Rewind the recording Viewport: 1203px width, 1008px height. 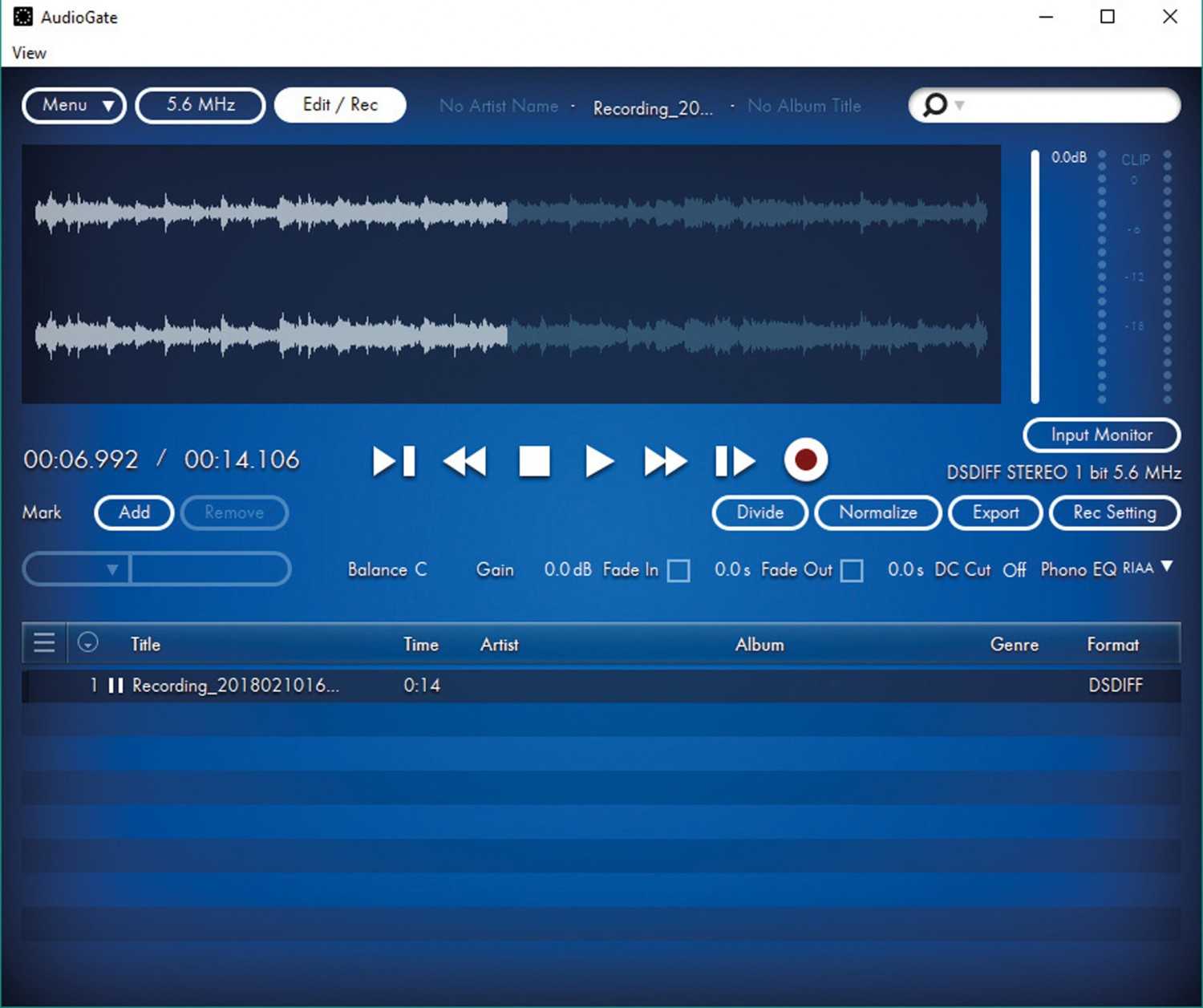[x=464, y=462]
